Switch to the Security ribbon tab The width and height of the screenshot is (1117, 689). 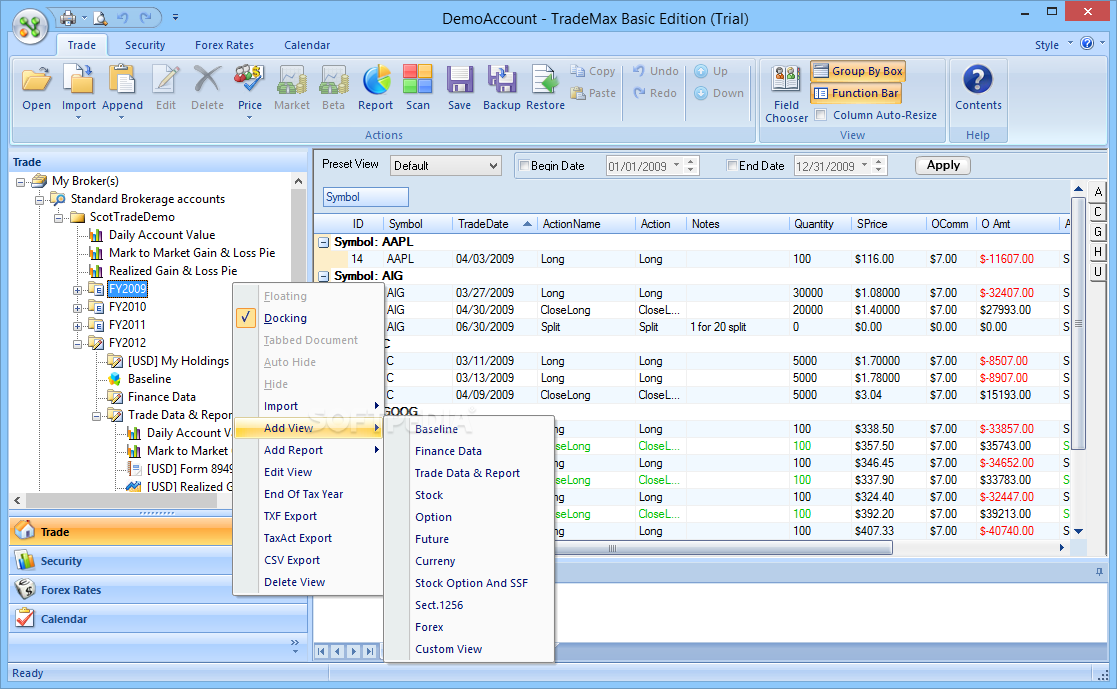145,45
